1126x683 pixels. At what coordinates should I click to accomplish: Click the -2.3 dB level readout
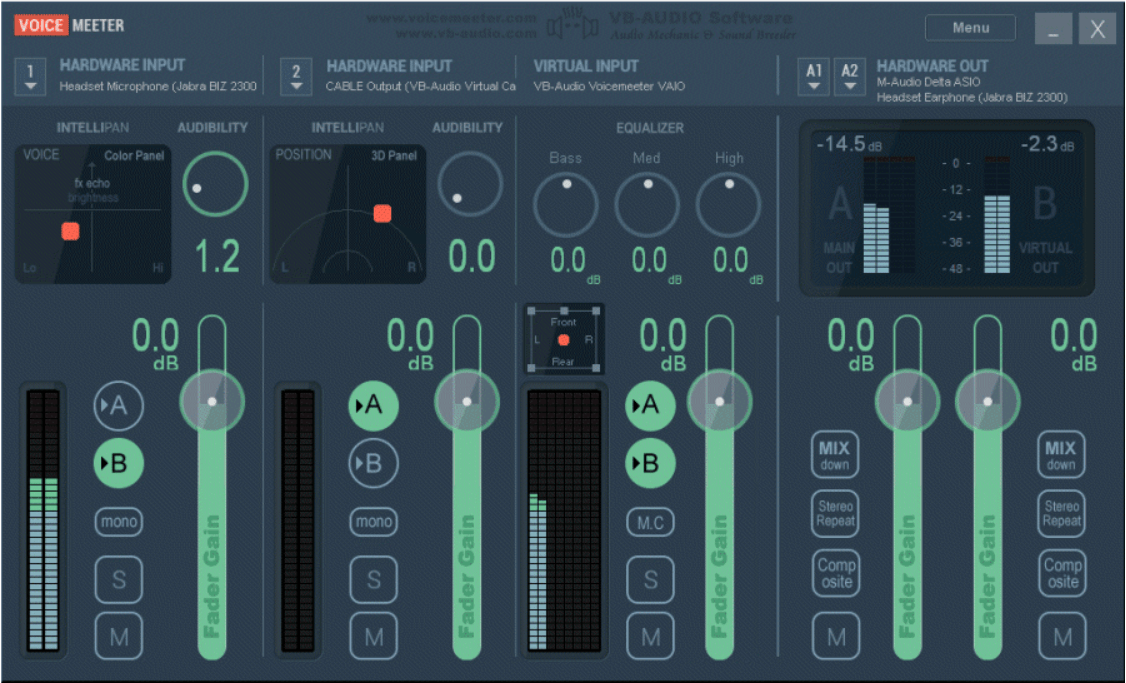[1048, 144]
